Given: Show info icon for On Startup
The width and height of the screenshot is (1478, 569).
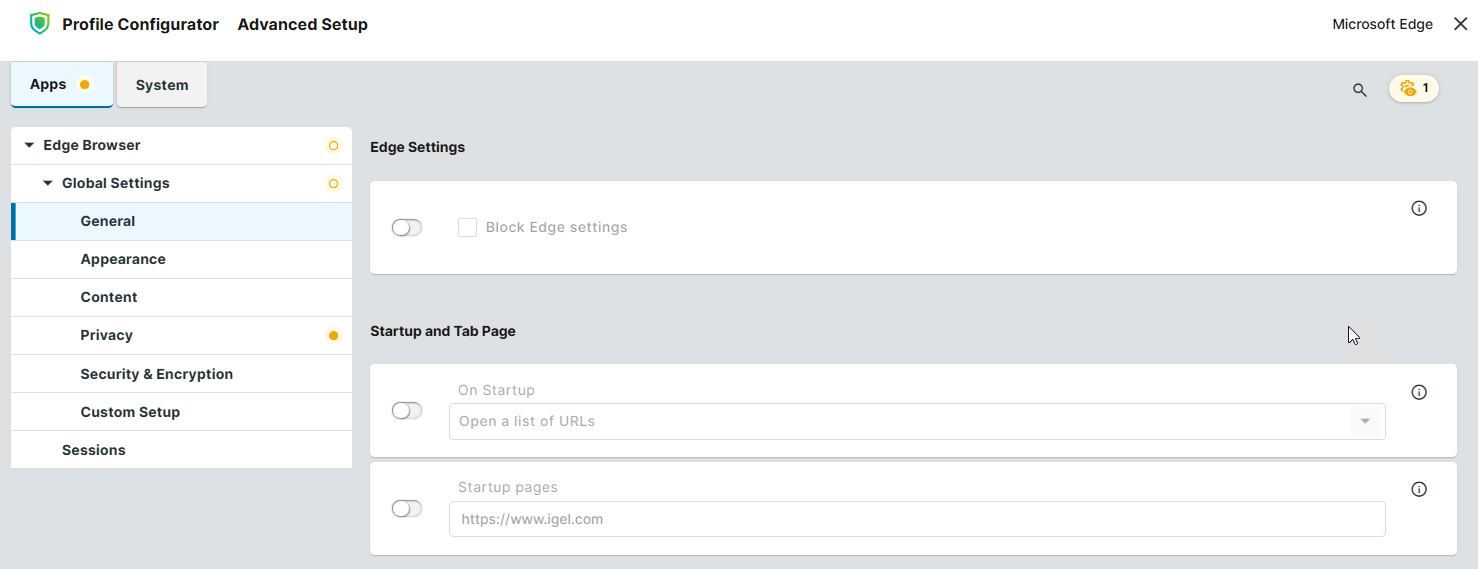Looking at the screenshot, I should (1418, 393).
